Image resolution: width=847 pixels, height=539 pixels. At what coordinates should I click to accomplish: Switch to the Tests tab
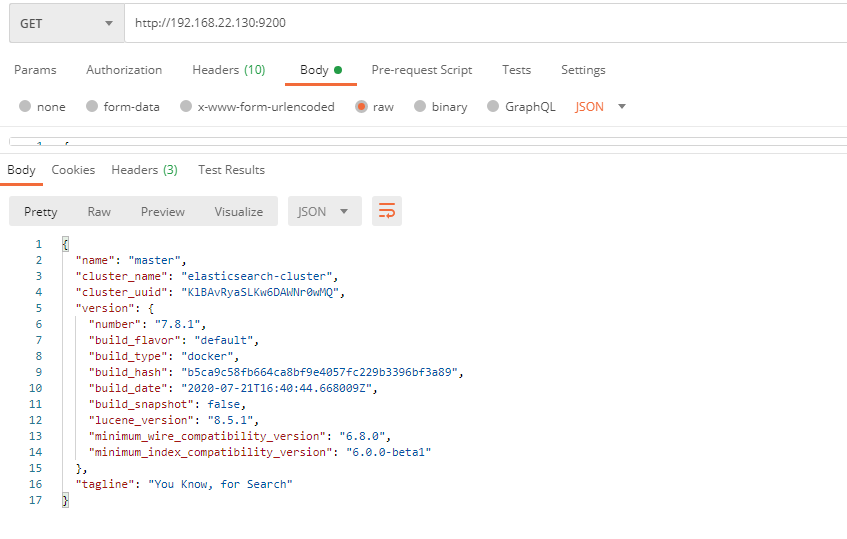point(516,70)
